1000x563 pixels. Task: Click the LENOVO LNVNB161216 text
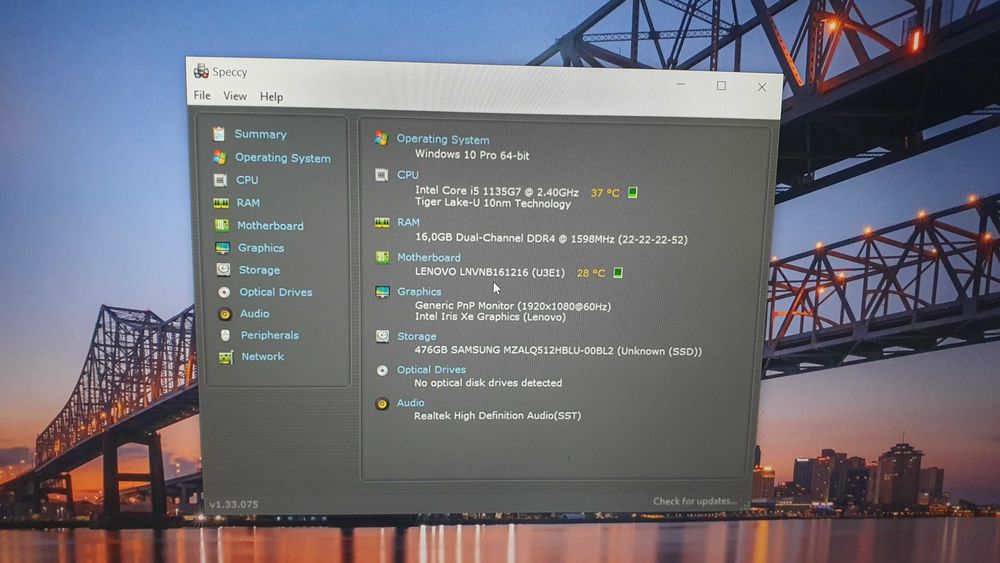490,272
